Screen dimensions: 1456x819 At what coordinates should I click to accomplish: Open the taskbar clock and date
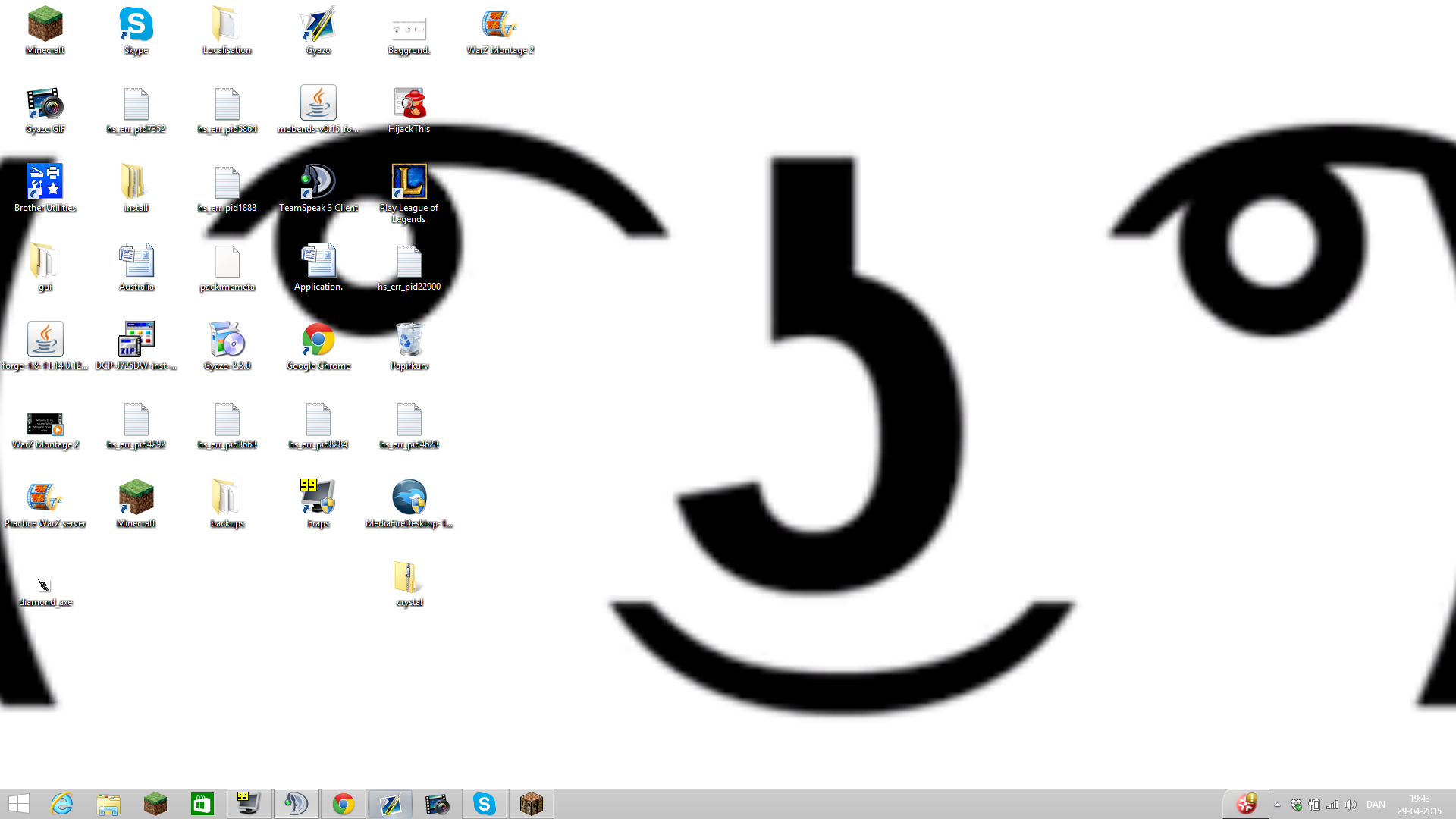(1420, 805)
